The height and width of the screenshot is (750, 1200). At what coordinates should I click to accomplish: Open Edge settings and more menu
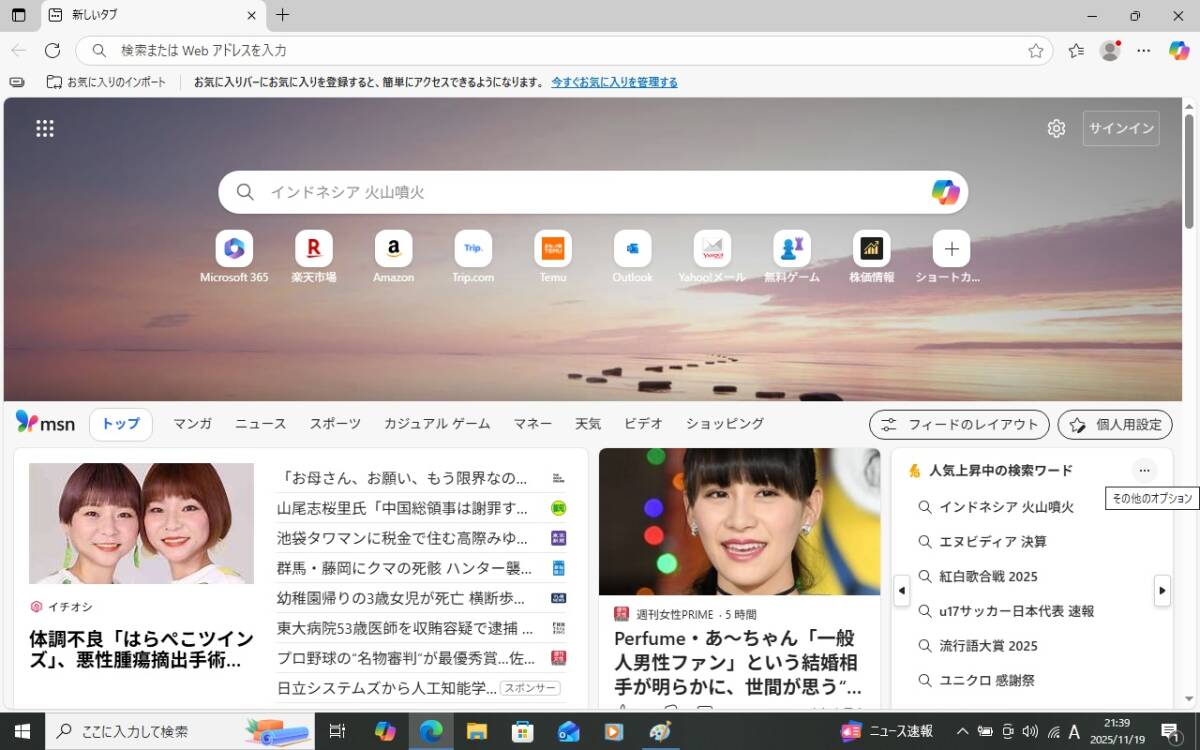pos(1144,50)
